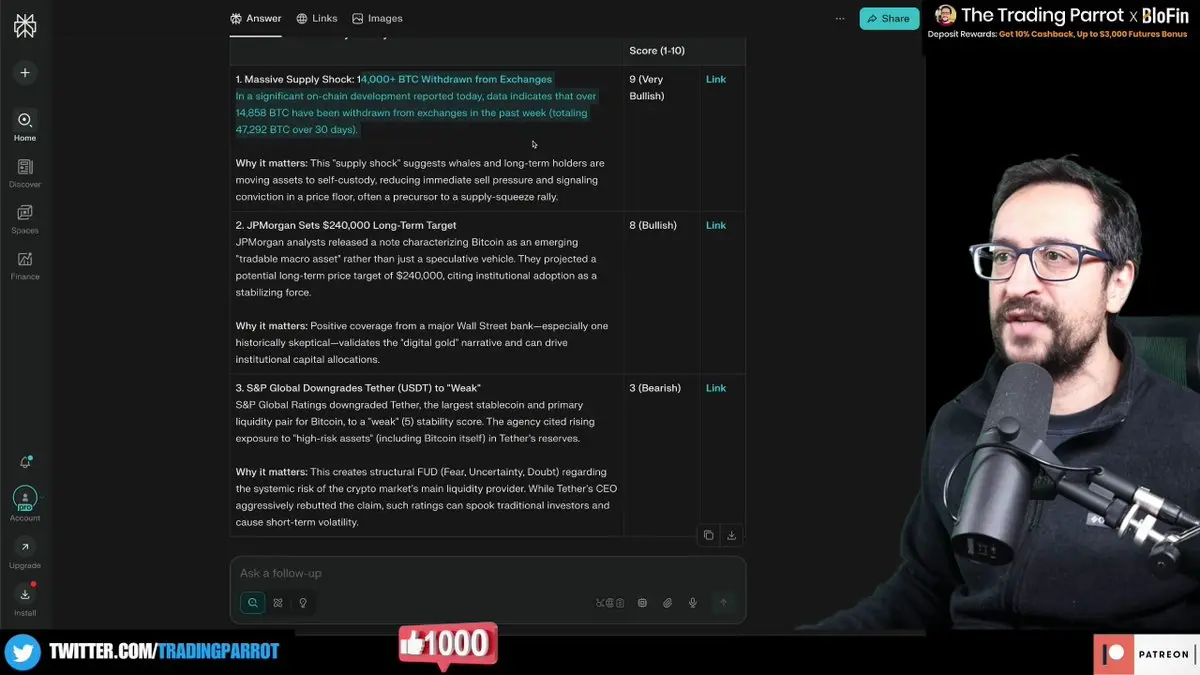The image size is (1200, 675).
Task: Download the table with download icon
Action: point(731,535)
